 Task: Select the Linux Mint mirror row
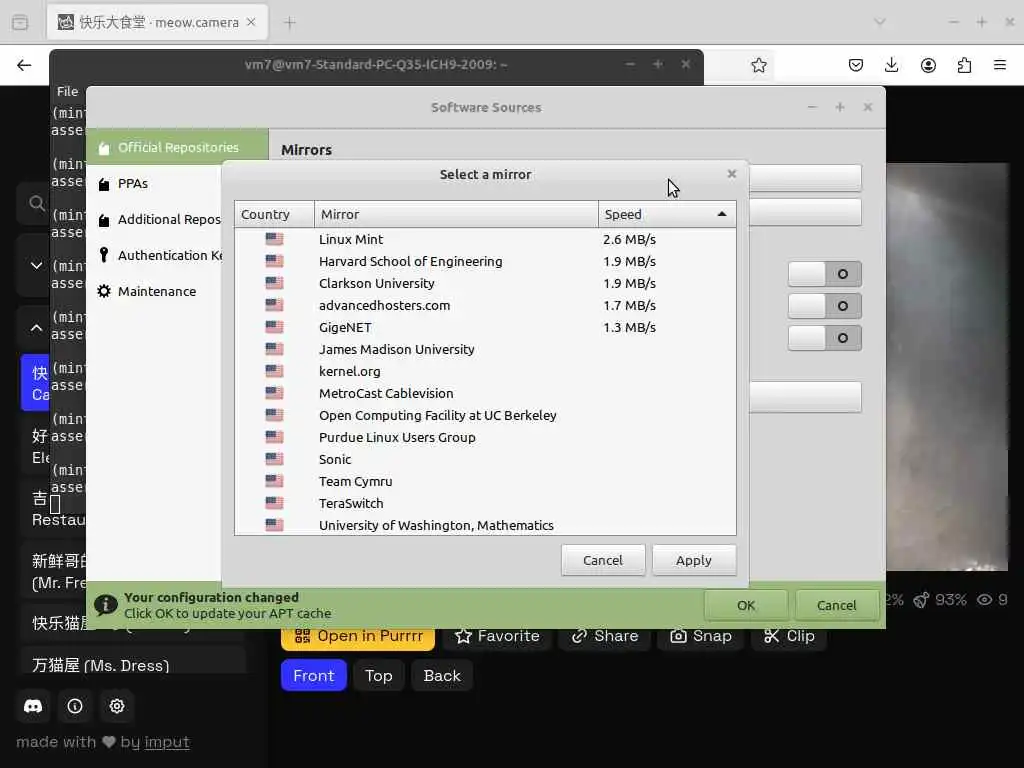pos(485,239)
